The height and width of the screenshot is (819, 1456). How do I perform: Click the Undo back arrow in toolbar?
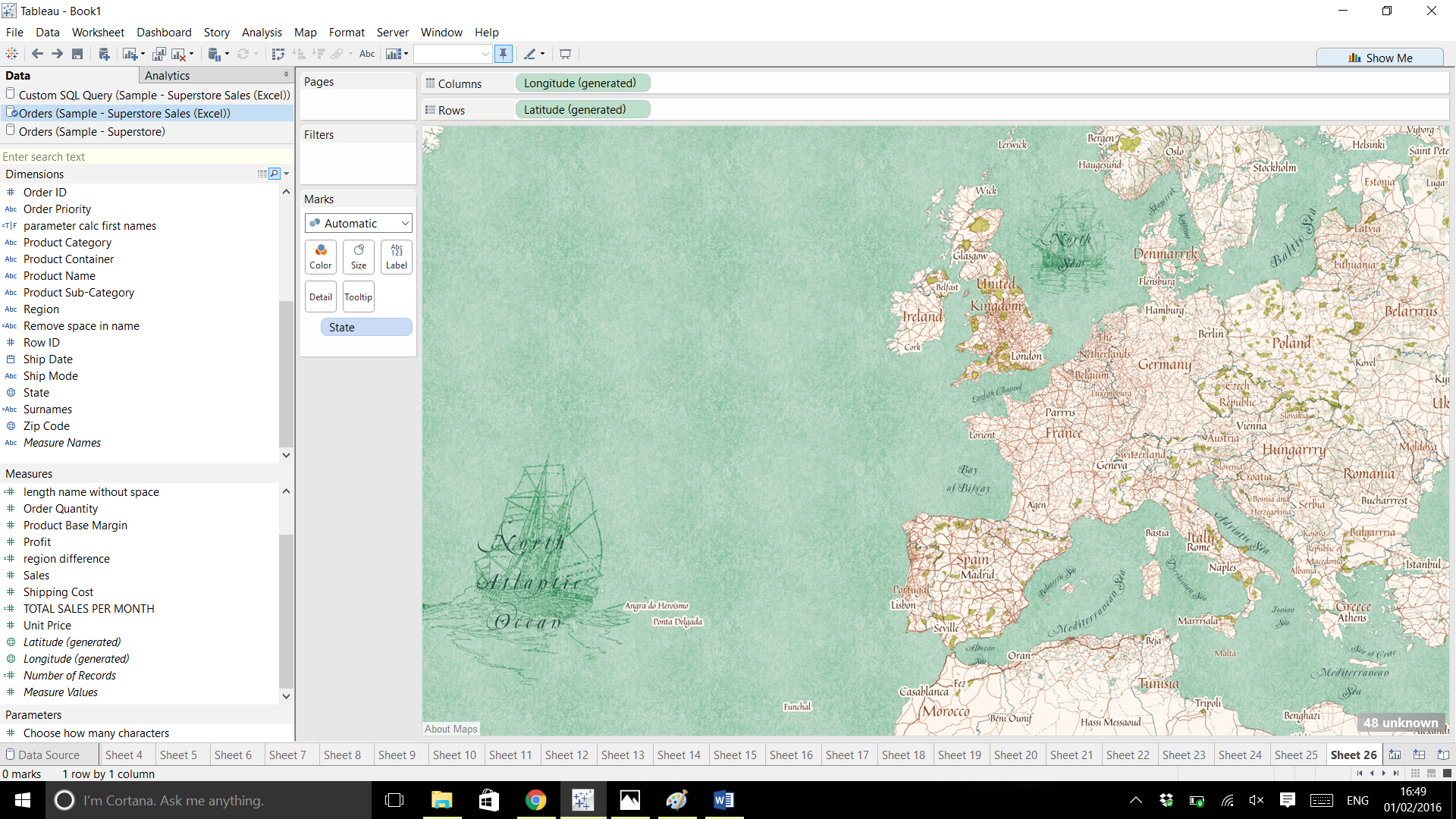tap(37, 54)
